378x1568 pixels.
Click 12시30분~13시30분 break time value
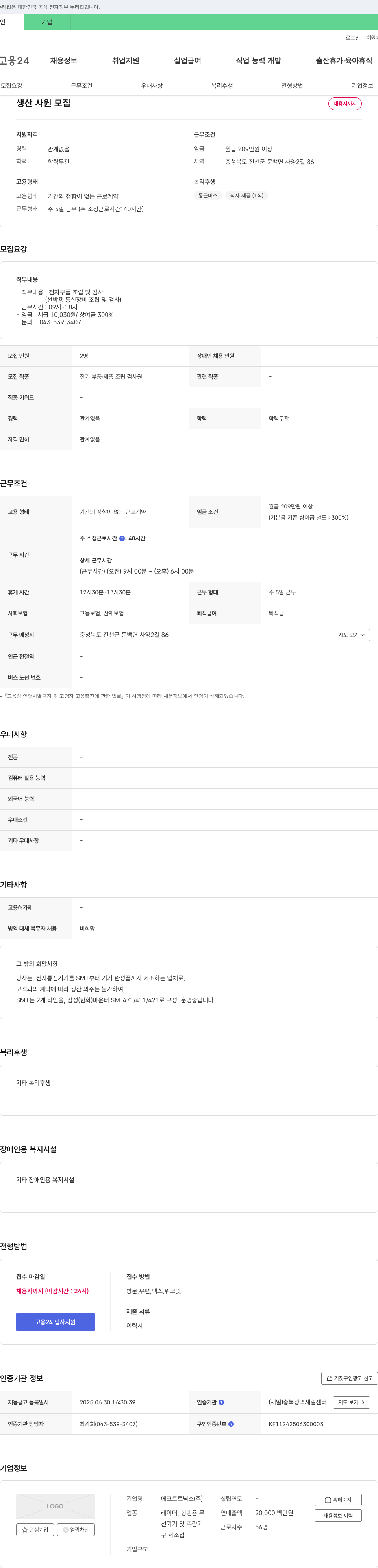(105, 592)
